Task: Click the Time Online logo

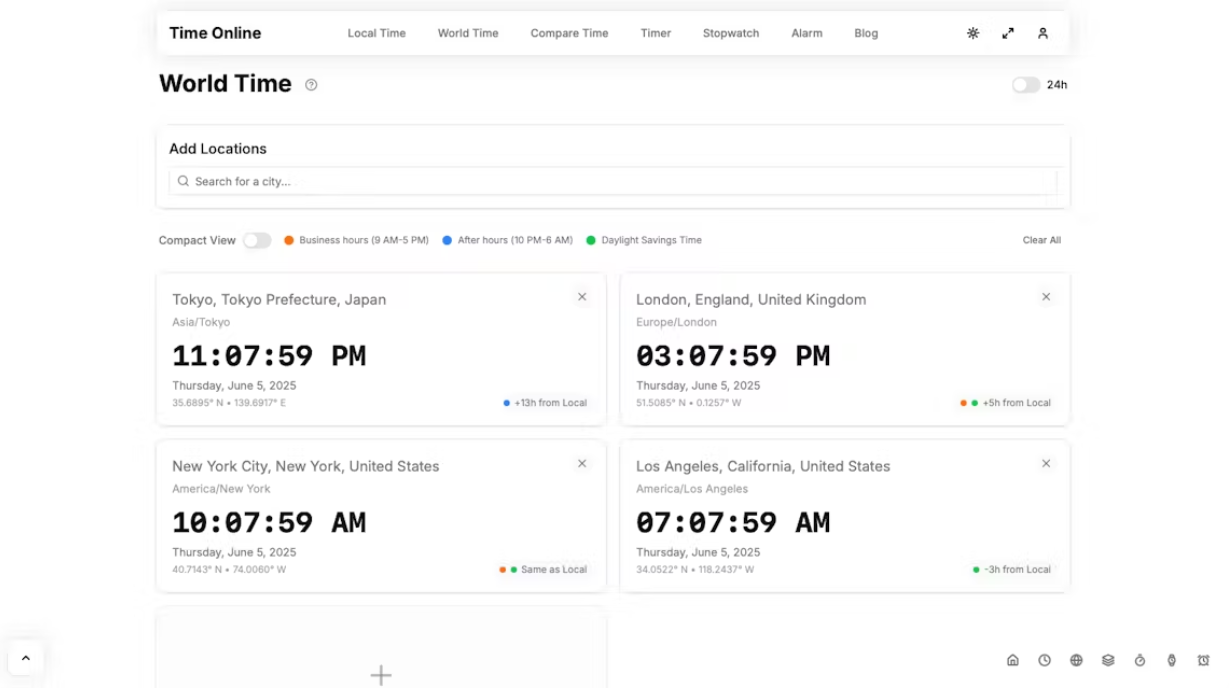Action: coord(215,33)
